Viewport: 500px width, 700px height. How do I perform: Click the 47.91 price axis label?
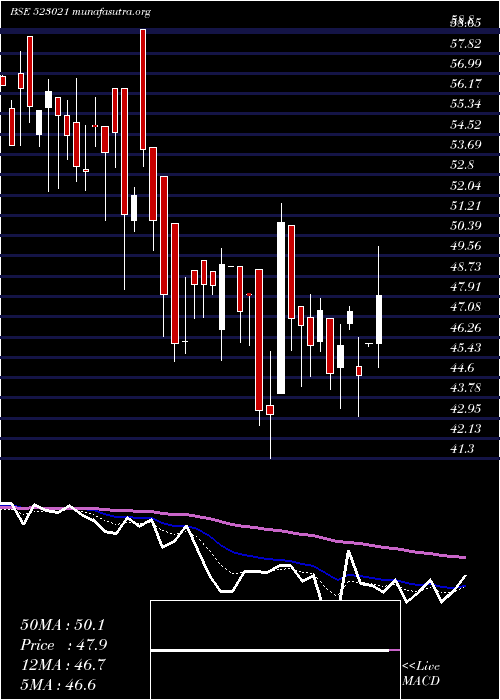click(x=466, y=286)
